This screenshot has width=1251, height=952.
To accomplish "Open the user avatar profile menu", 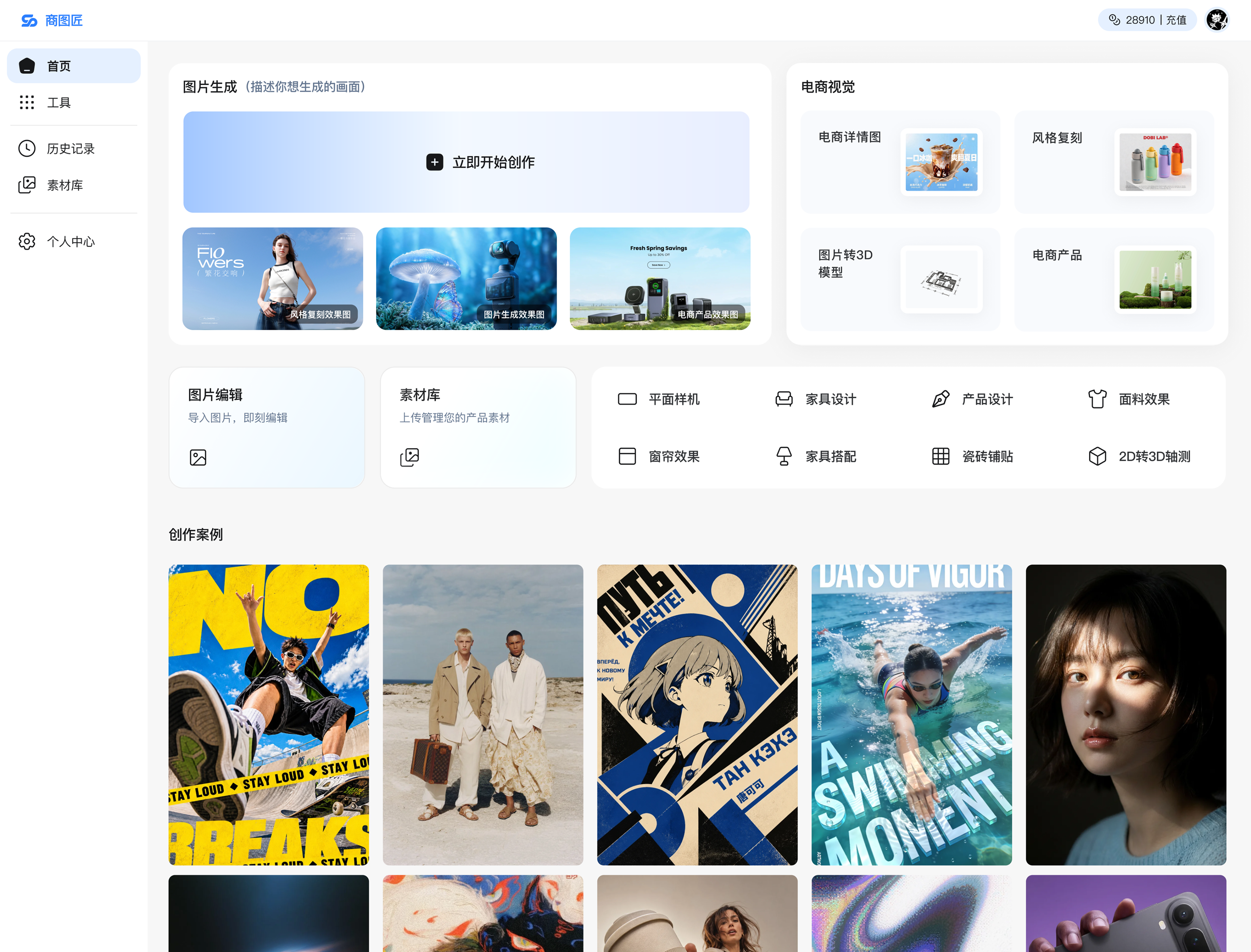I will point(1217,20).
